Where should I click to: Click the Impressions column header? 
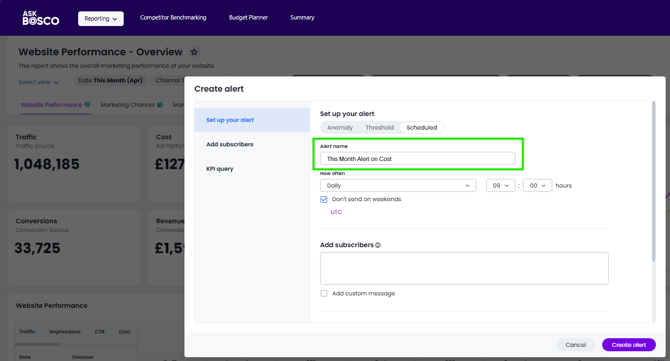(x=65, y=332)
